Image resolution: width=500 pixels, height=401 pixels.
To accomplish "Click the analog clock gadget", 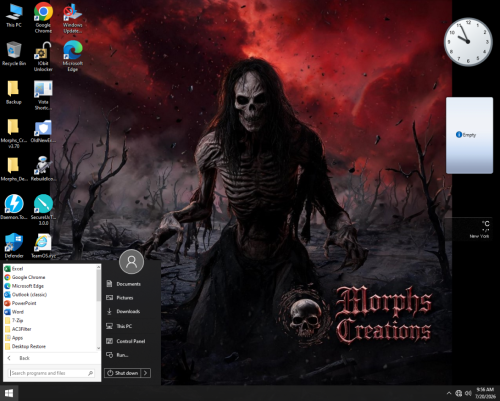I will (x=468, y=42).
